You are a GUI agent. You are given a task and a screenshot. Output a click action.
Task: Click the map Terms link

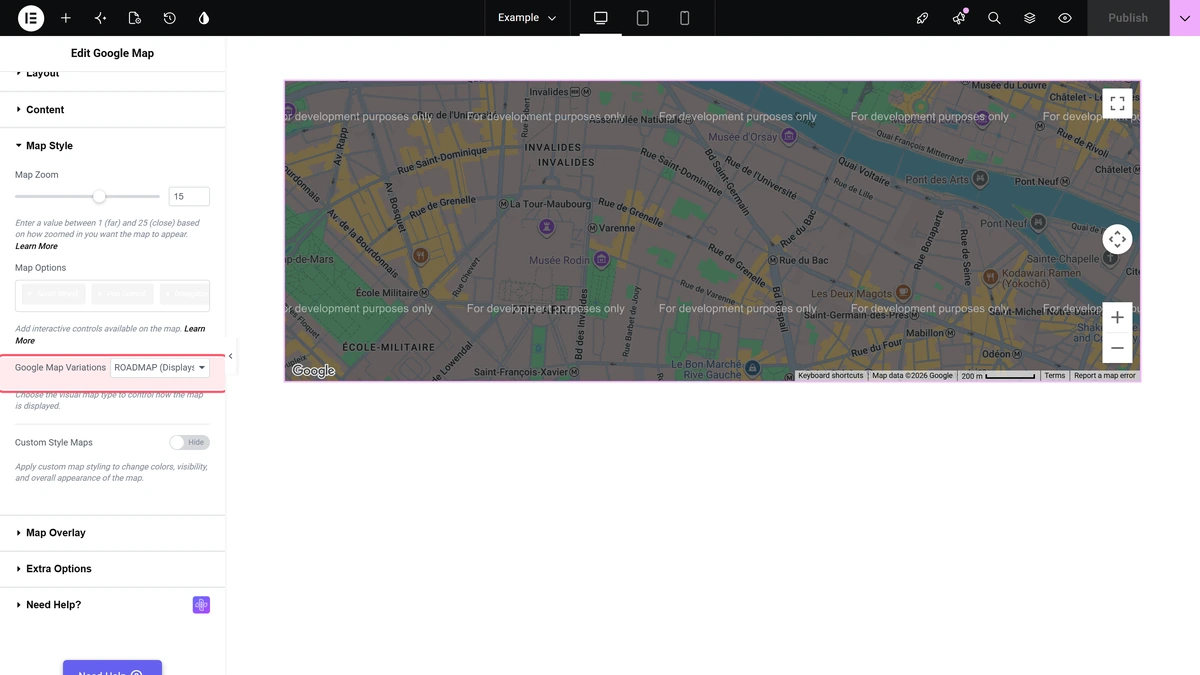(x=1055, y=376)
